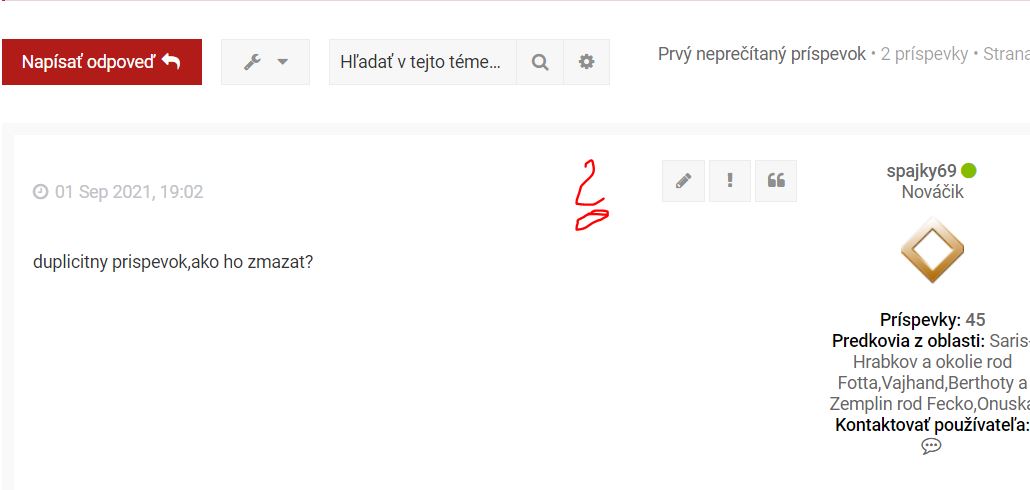Screen dimensions: 1030x490
Task: Open advanced search via the gear icon
Action: [x=587, y=62]
